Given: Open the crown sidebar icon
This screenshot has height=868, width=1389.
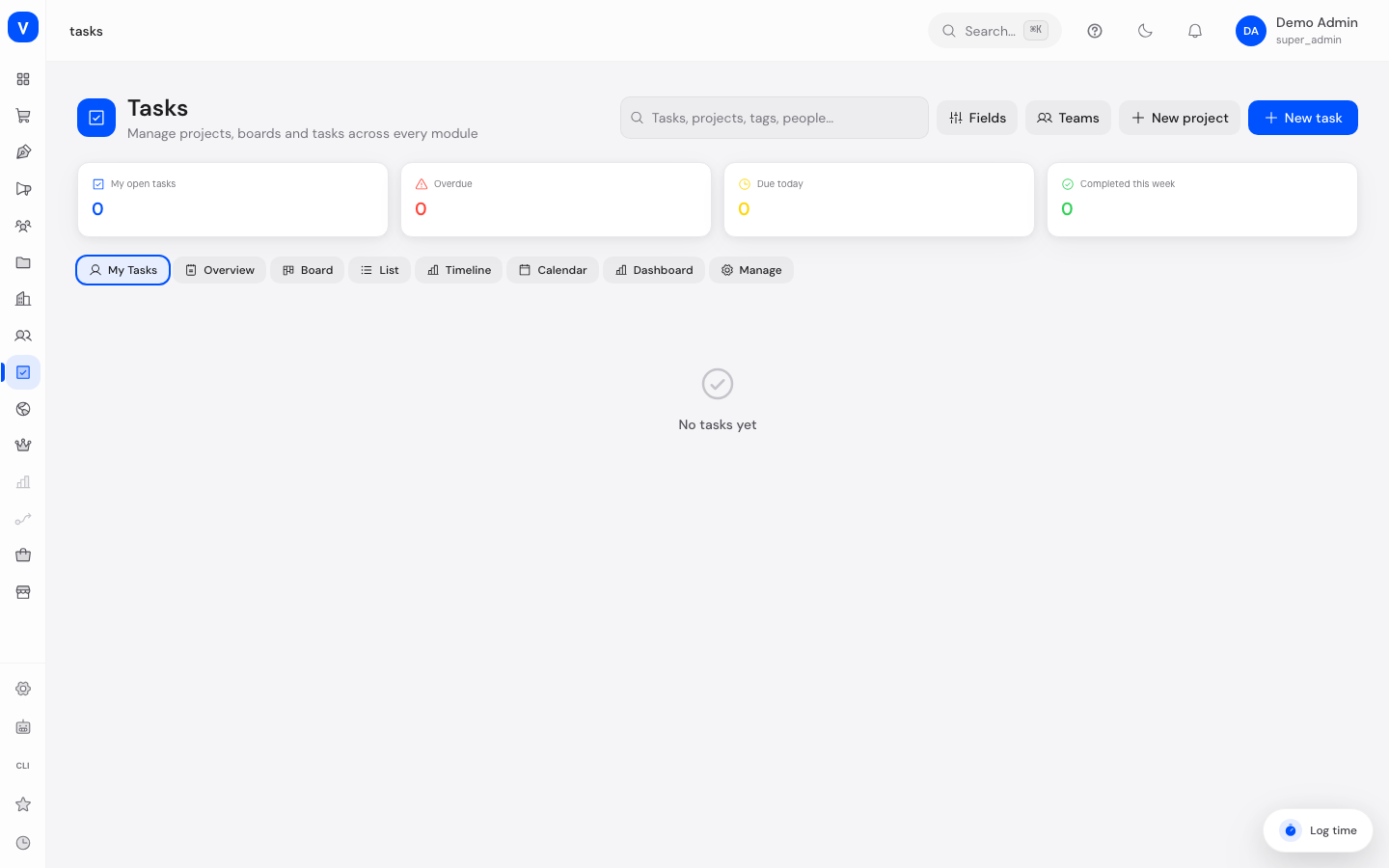Looking at the screenshot, I should [x=23, y=446].
